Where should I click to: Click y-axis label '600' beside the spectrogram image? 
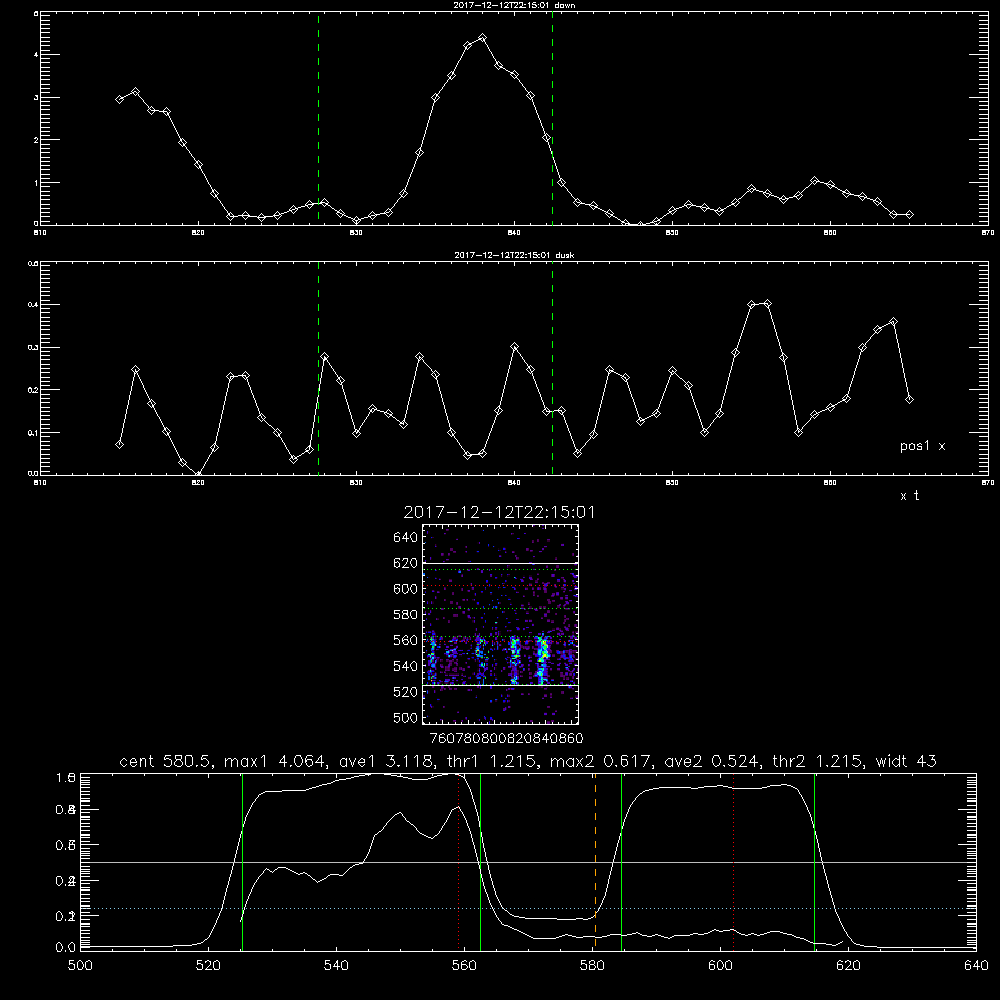click(406, 589)
